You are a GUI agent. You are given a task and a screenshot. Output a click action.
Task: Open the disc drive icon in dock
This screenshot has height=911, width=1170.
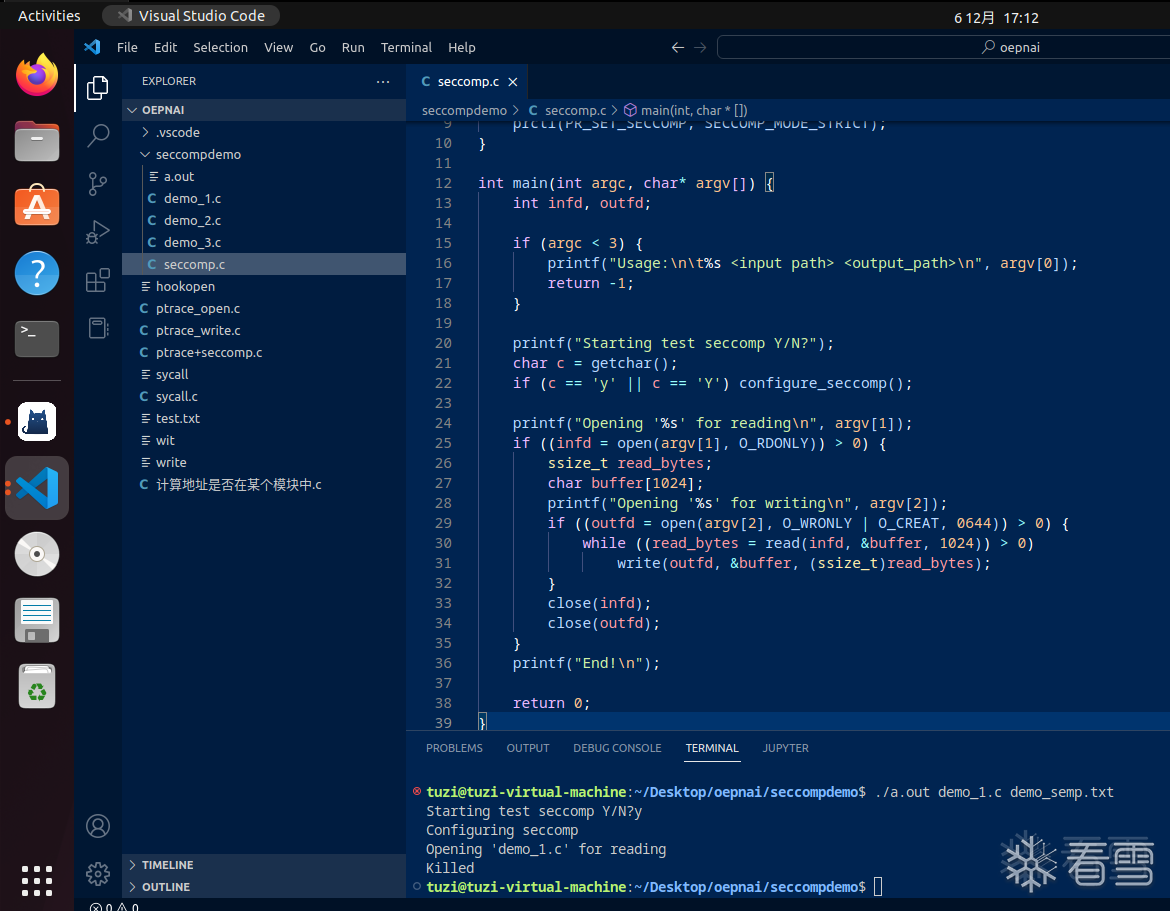point(37,554)
